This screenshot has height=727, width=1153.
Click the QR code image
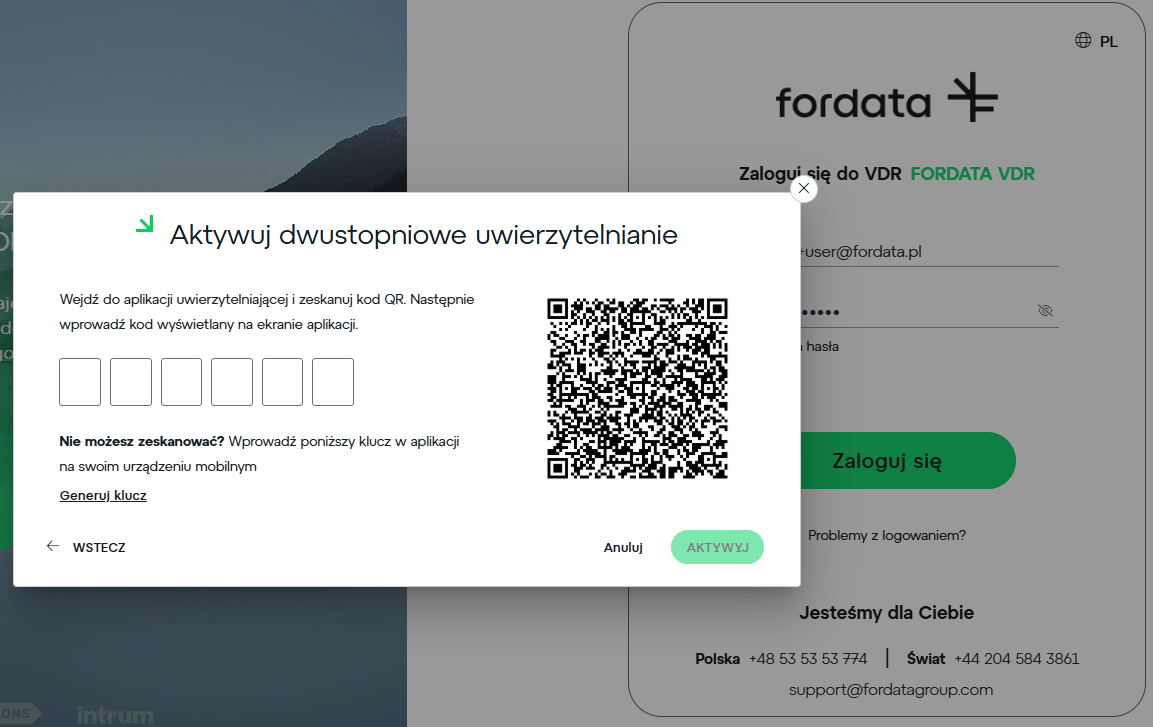(x=638, y=388)
